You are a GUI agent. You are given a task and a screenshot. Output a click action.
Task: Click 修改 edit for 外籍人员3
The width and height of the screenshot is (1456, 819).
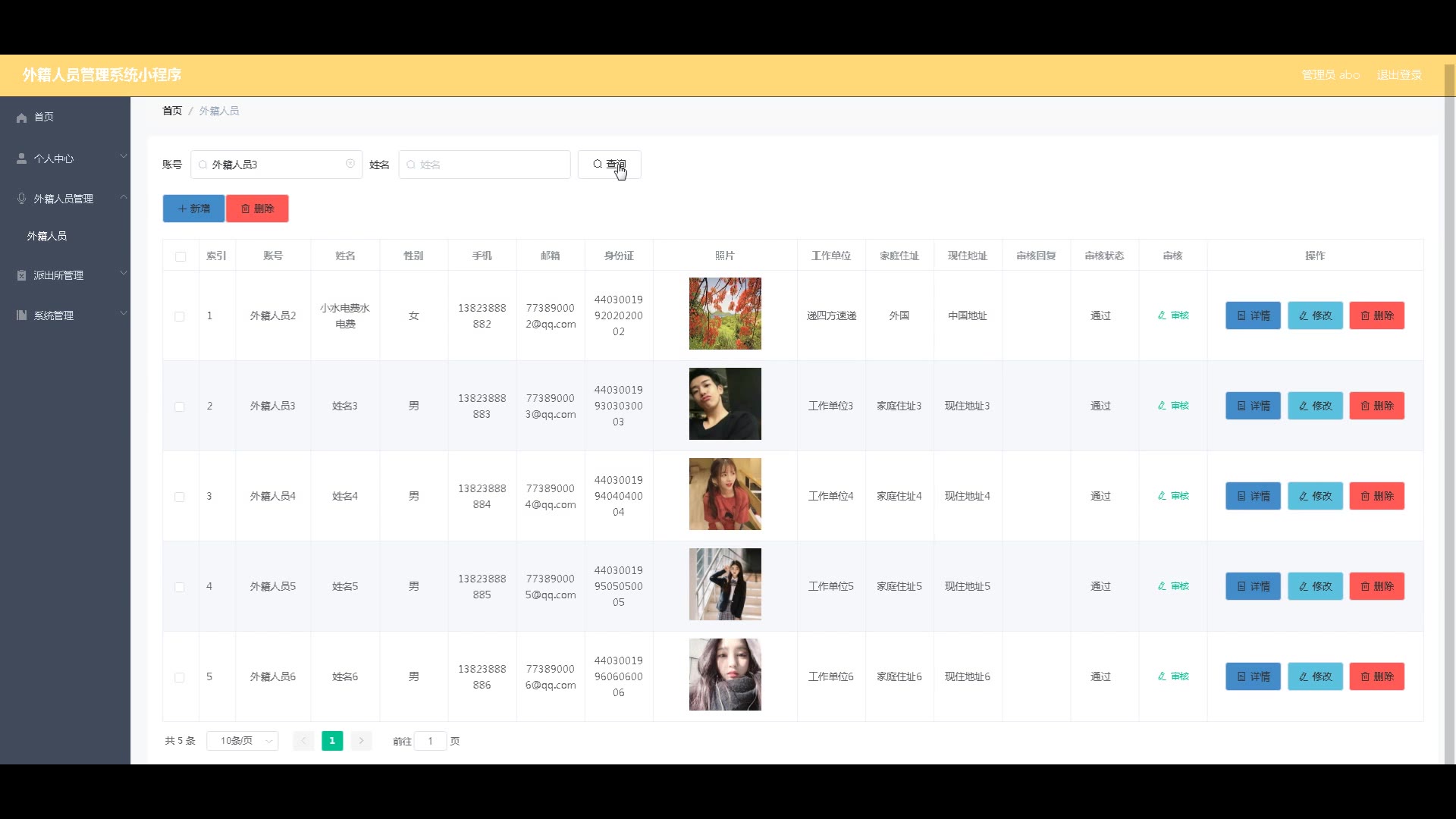pos(1315,406)
